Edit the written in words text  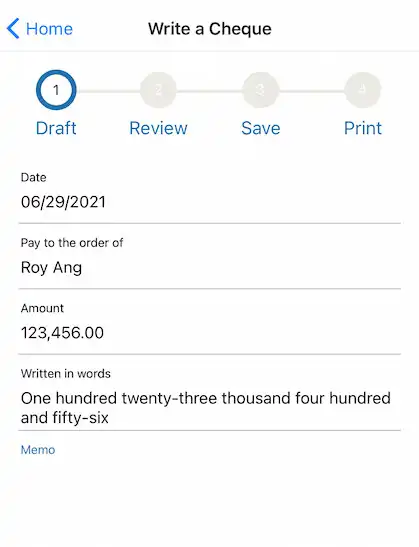209,407
